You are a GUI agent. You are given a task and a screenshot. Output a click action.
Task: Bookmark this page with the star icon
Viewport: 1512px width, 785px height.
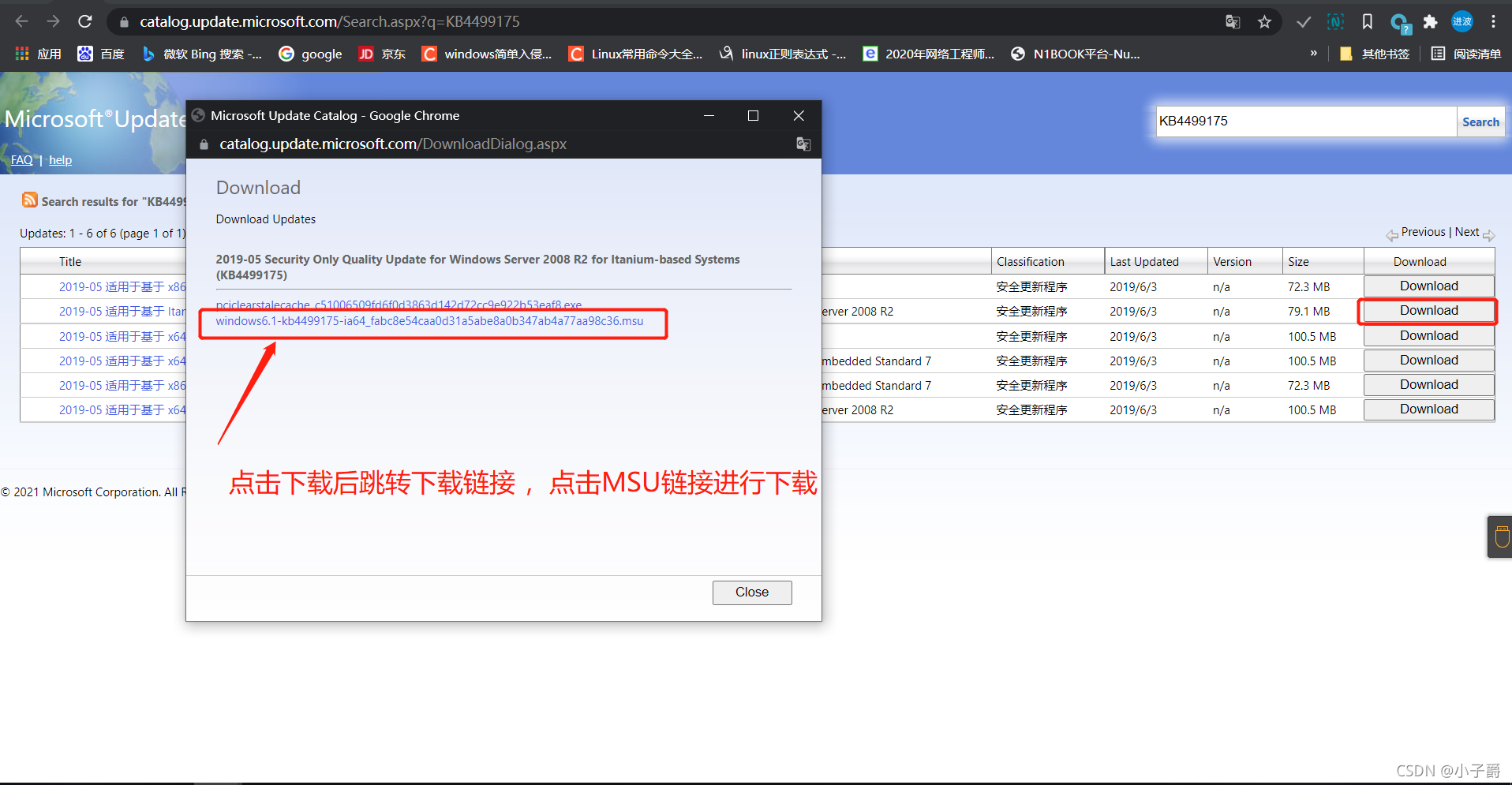[x=1264, y=22]
